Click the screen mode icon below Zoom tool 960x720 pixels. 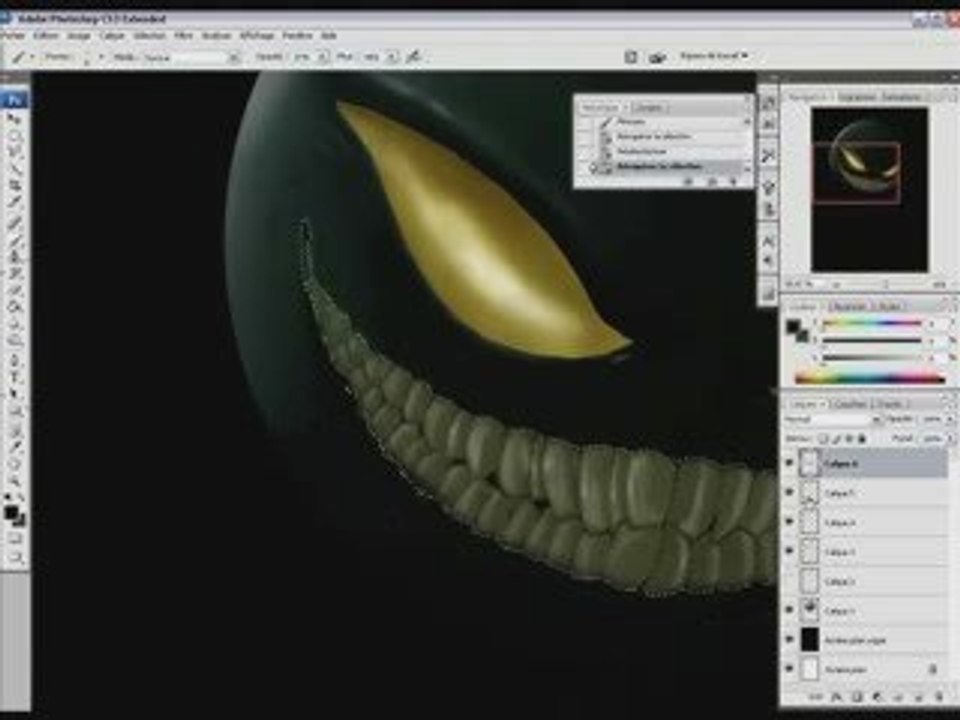click(x=15, y=558)
